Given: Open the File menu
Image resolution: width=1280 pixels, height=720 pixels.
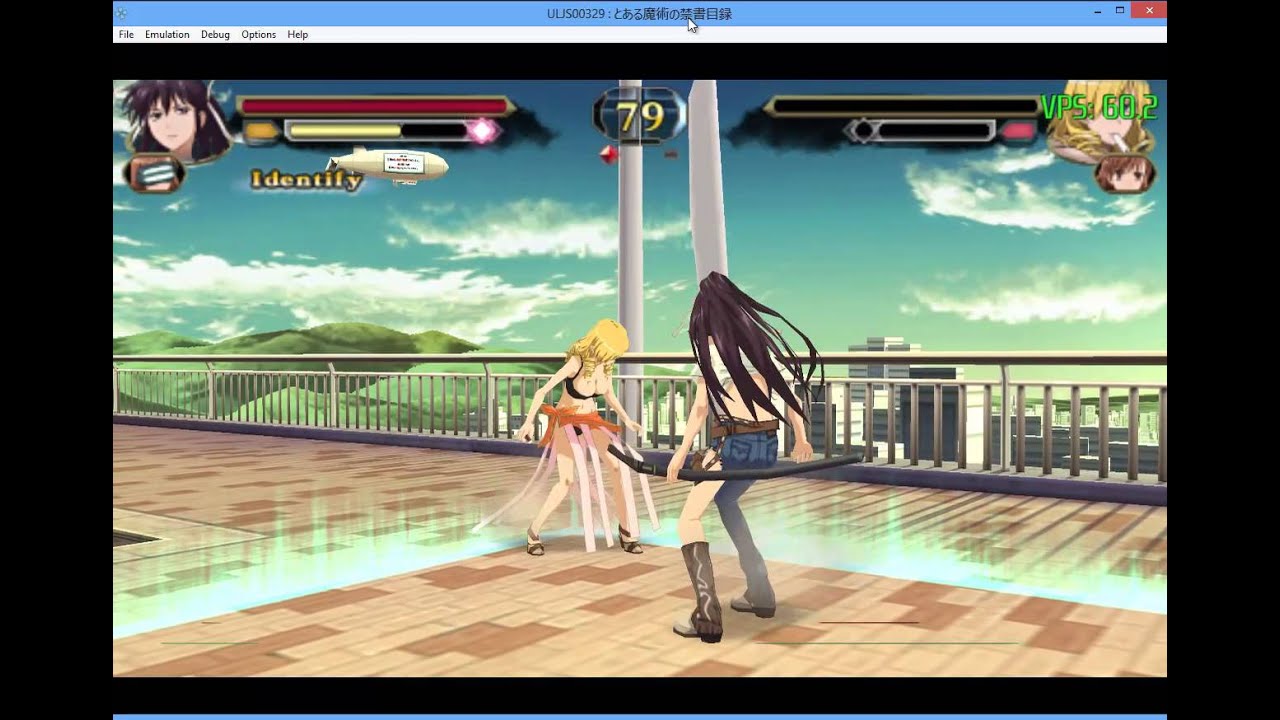Looking at the screenshot, I should (x=126, y=34).
